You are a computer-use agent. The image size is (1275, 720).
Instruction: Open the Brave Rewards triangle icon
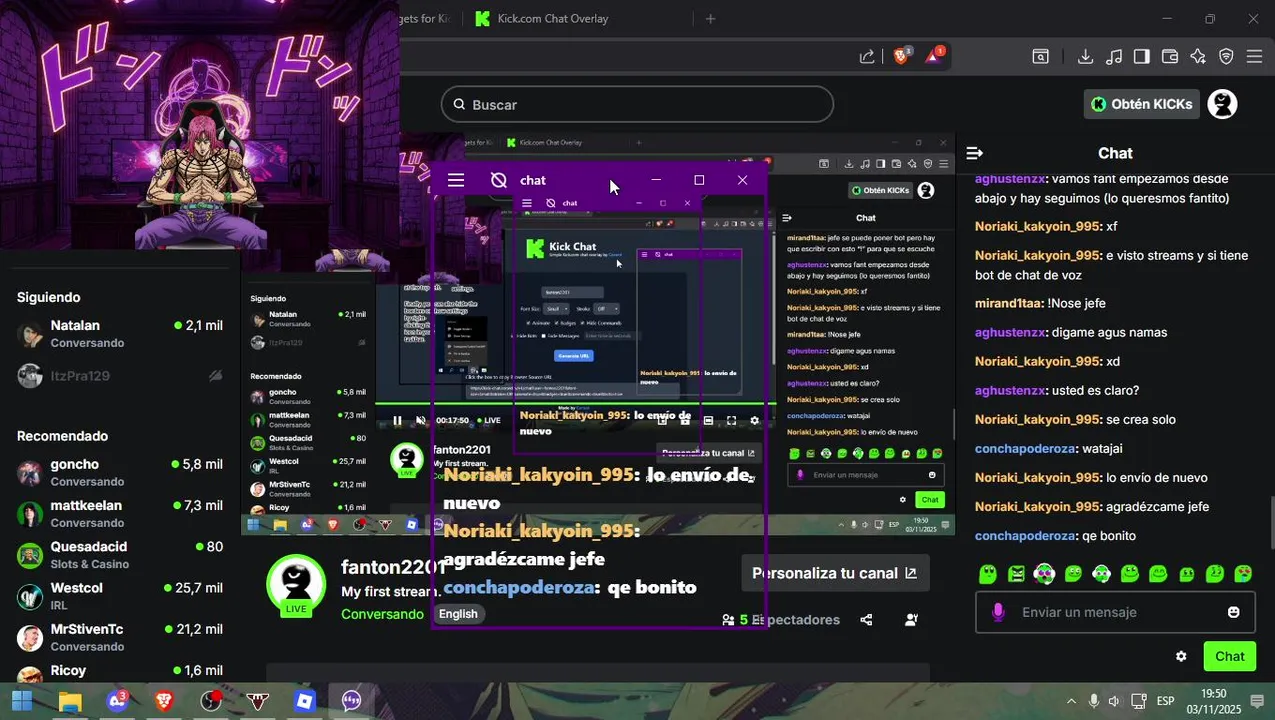934,56
